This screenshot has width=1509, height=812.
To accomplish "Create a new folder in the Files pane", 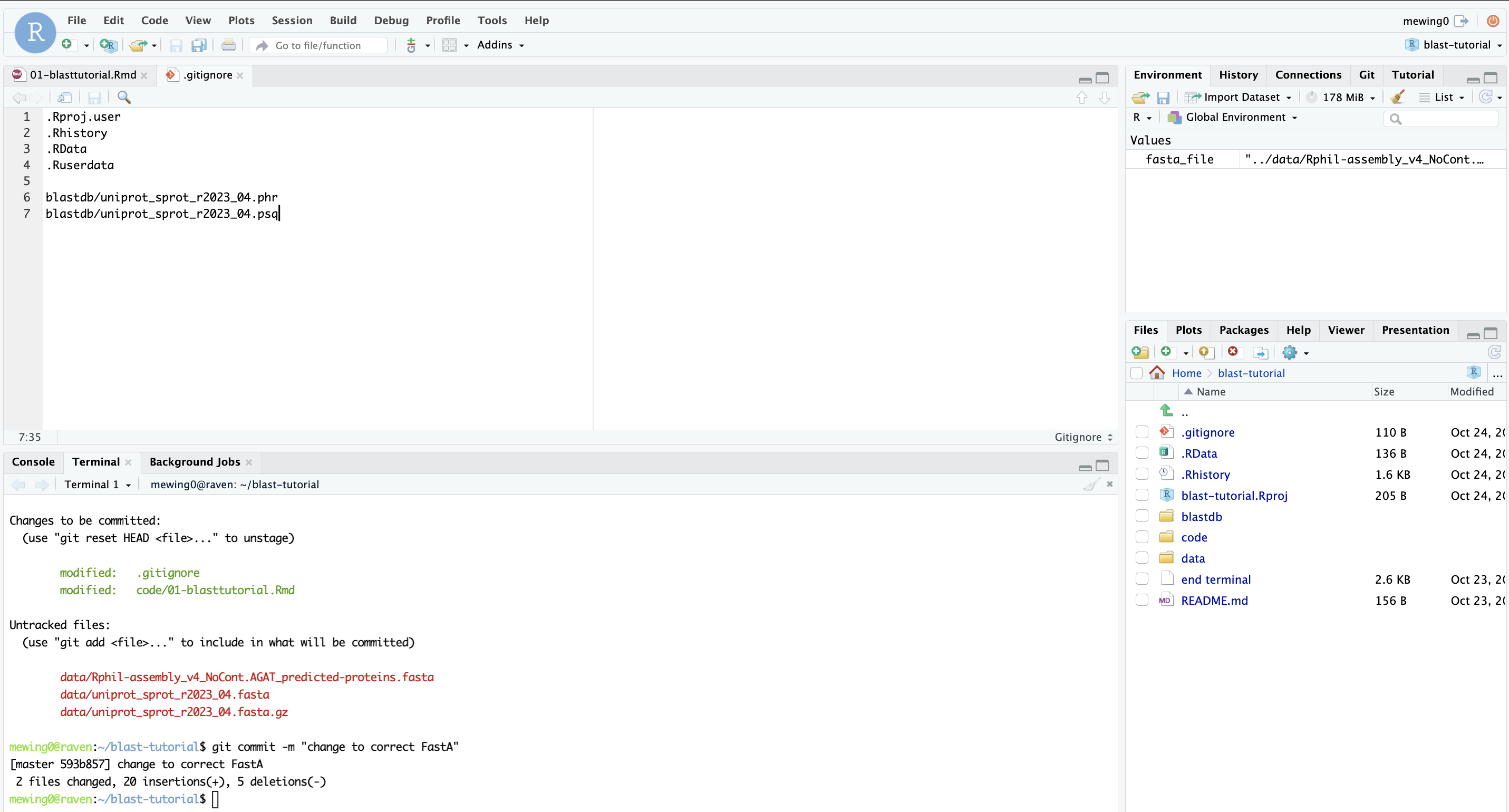I will pos(1139,352).
